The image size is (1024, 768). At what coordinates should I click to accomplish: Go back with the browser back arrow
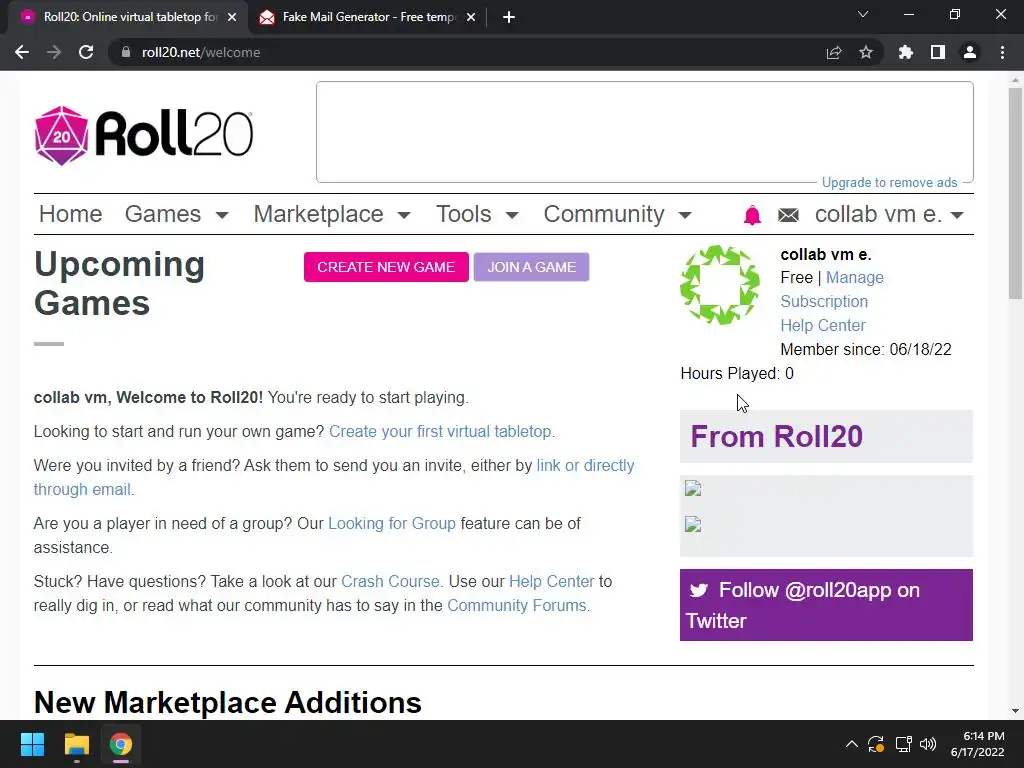(22, 52)
